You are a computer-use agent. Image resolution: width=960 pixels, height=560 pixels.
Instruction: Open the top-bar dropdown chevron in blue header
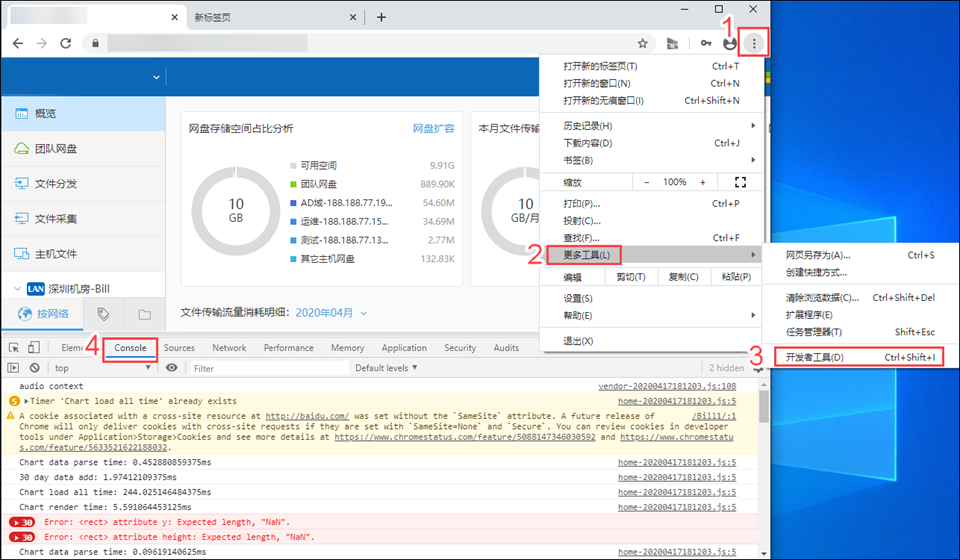156,77
